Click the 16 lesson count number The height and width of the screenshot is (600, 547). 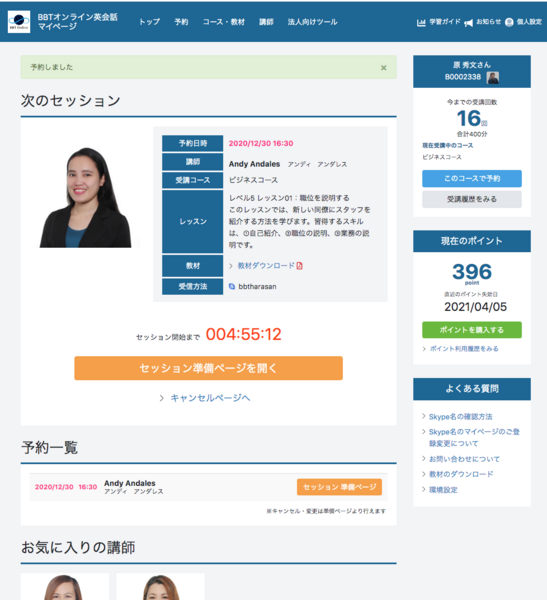[x=469, y=118]
